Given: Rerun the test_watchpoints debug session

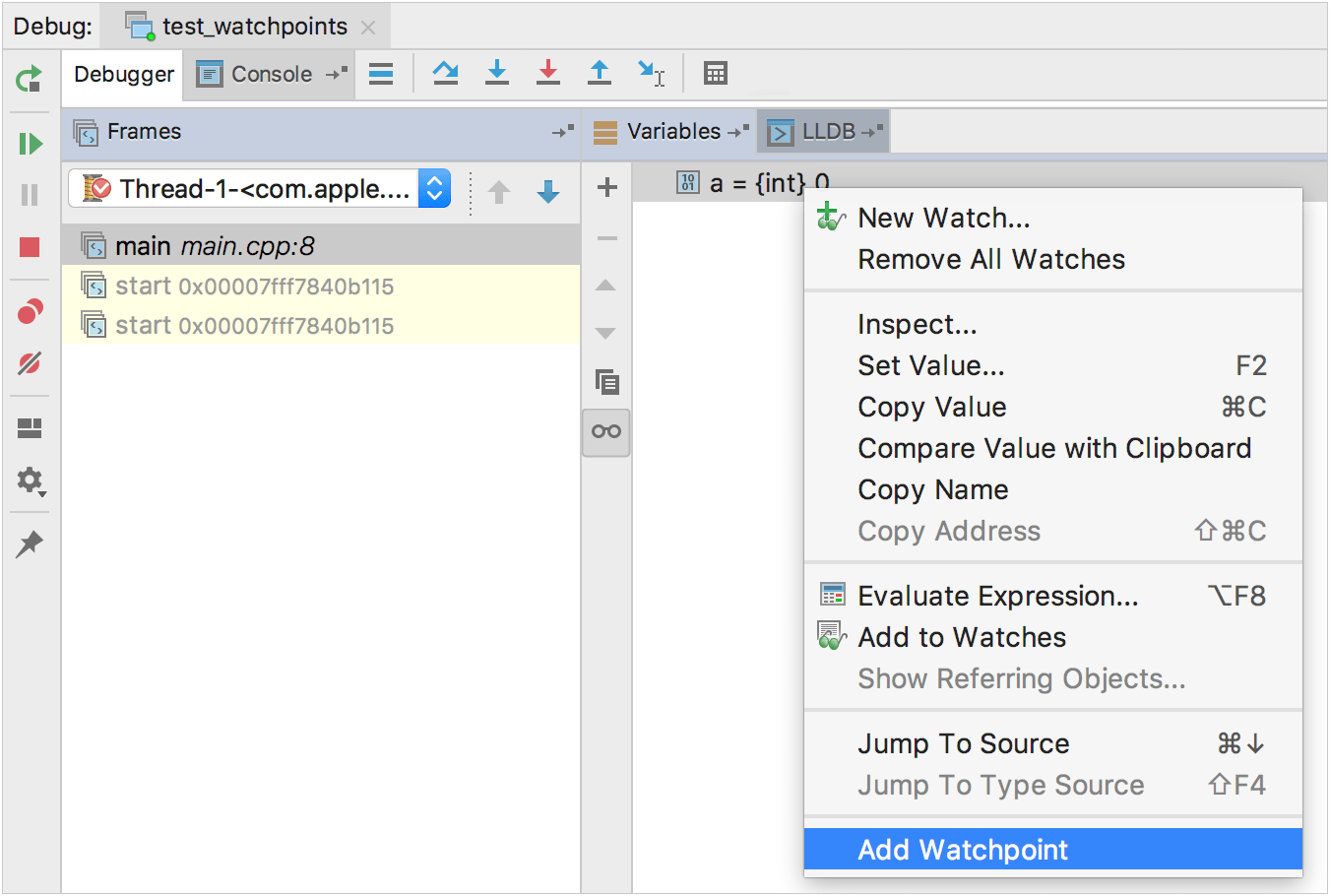Looking at the screenshot, I should coord(30,78).
